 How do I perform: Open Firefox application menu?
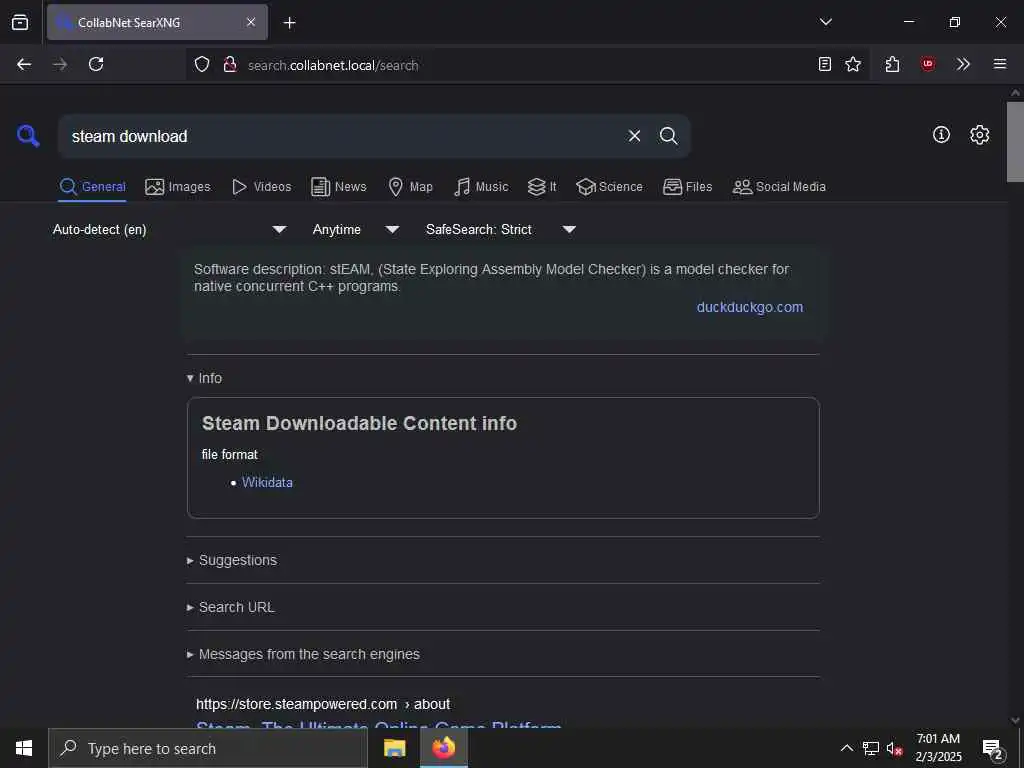(1000, 64)
